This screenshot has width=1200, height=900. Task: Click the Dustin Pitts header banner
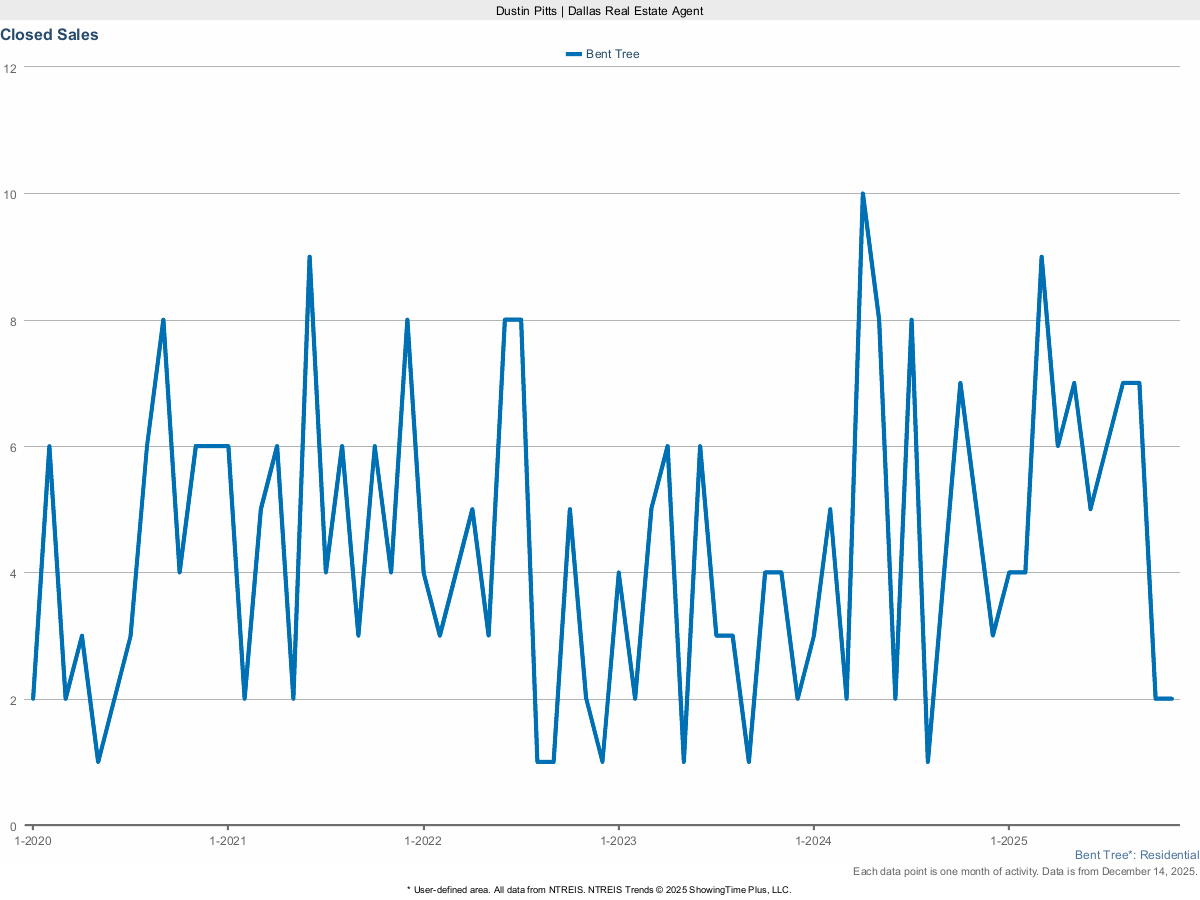599,11
